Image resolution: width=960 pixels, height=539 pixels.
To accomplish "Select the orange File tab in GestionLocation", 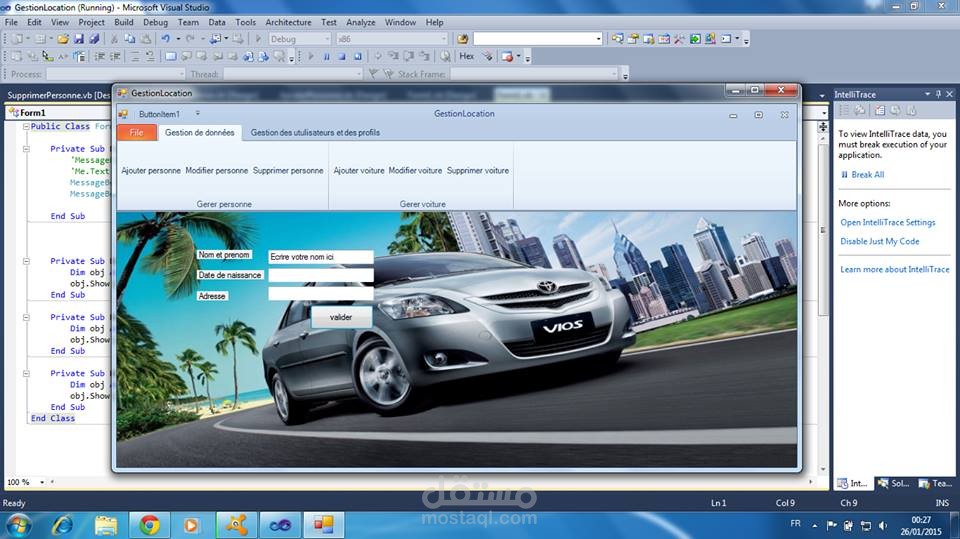I will [137, 132].
